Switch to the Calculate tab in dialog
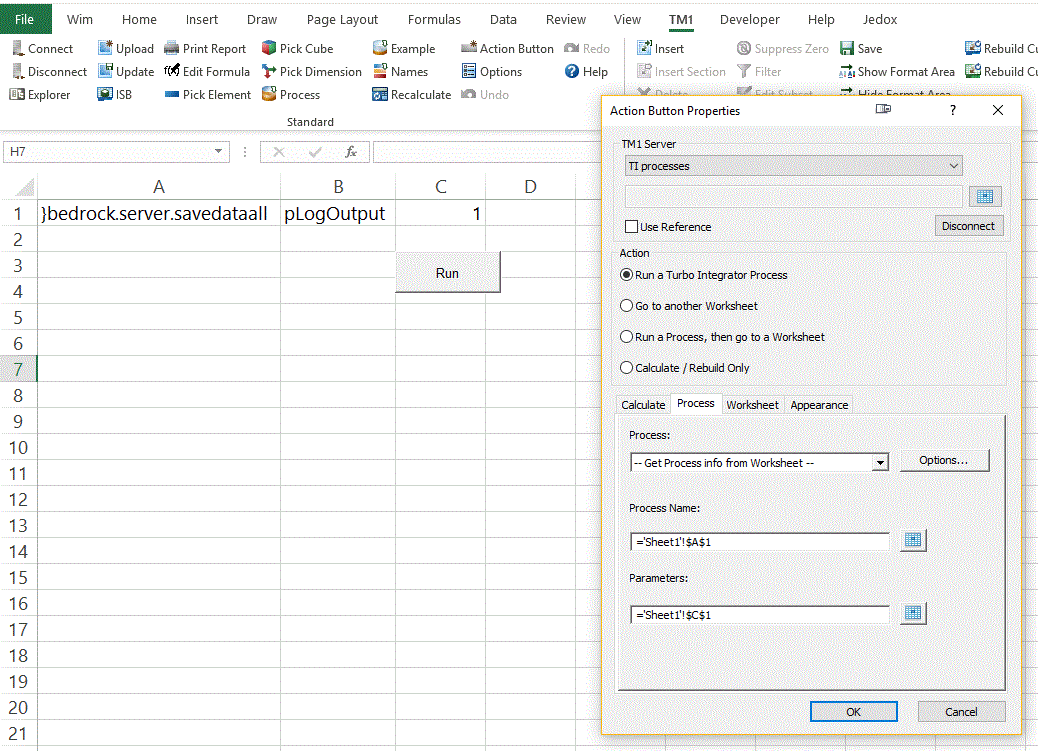Screen dimensions: 1038x751 (x=643, y=405)
